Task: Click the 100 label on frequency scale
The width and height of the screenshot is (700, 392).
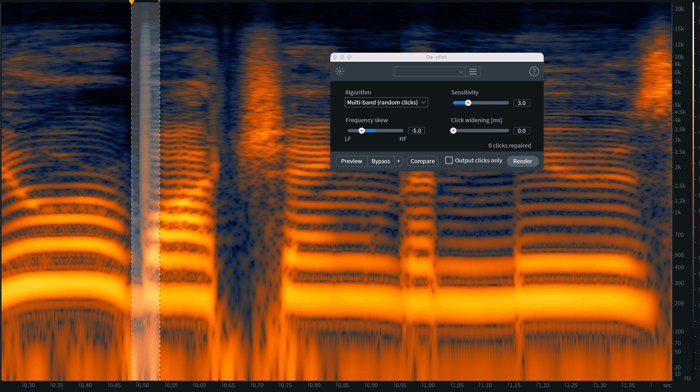Action: pyautogui.click(x=679, y=331)
